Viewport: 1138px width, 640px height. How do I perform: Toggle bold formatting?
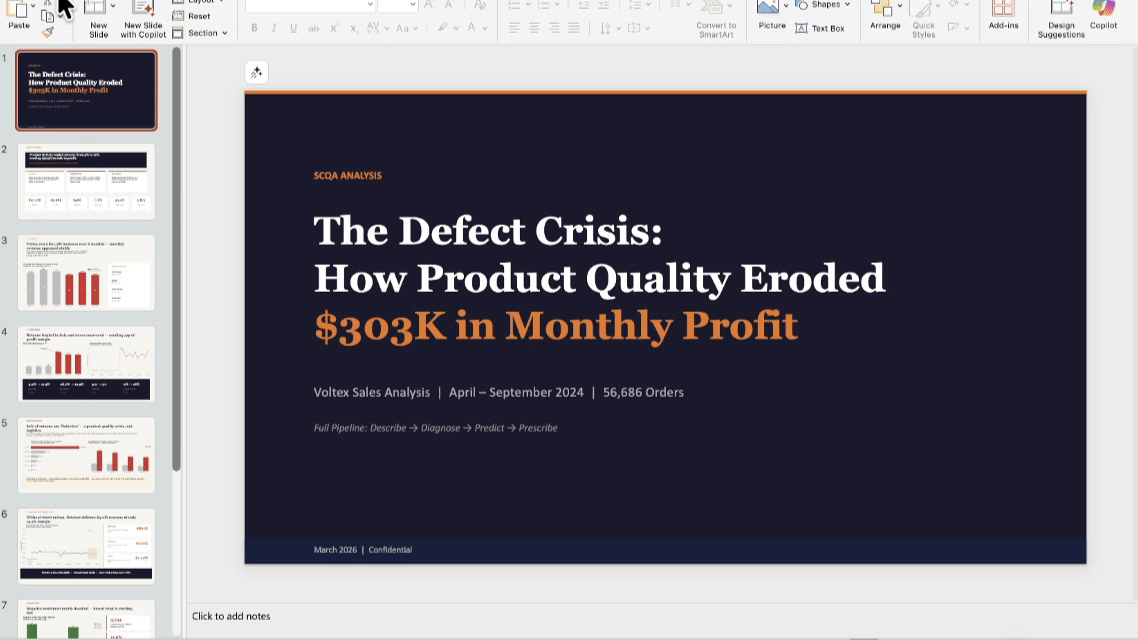[254, 28]
